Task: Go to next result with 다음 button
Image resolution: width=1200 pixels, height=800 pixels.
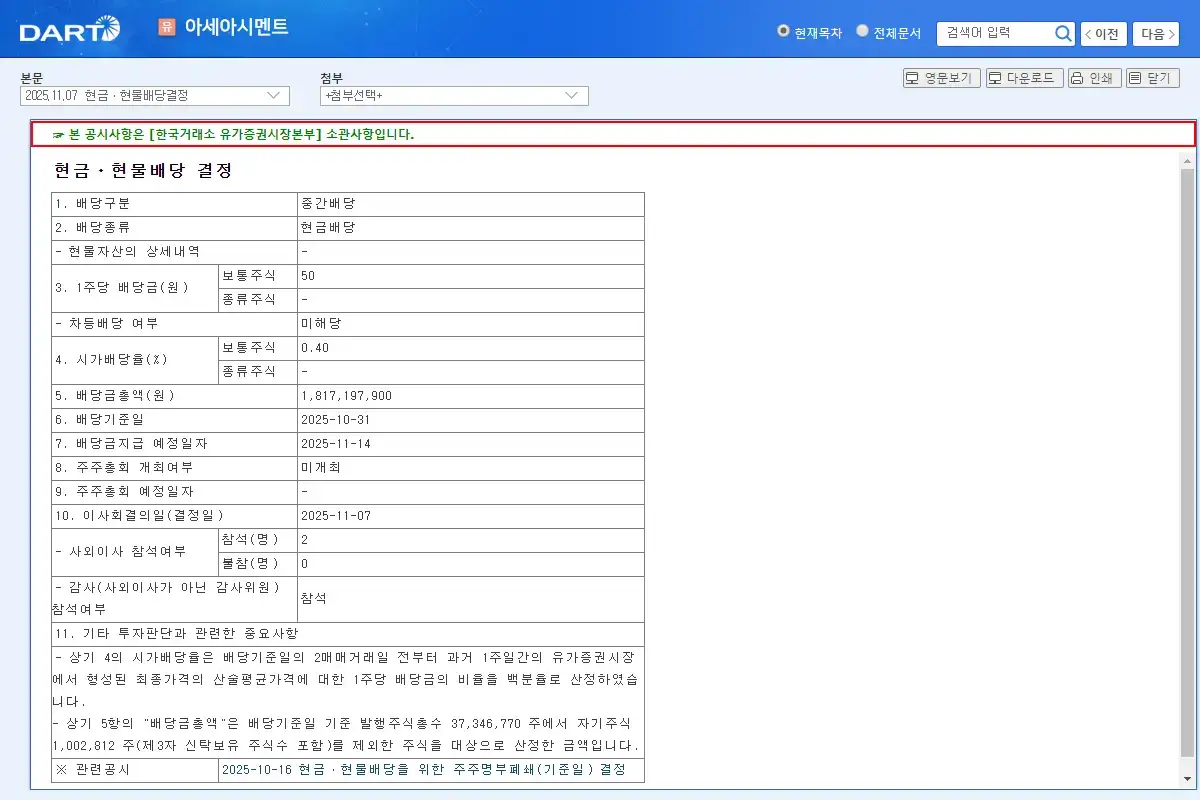Action: pos(1155,34)
